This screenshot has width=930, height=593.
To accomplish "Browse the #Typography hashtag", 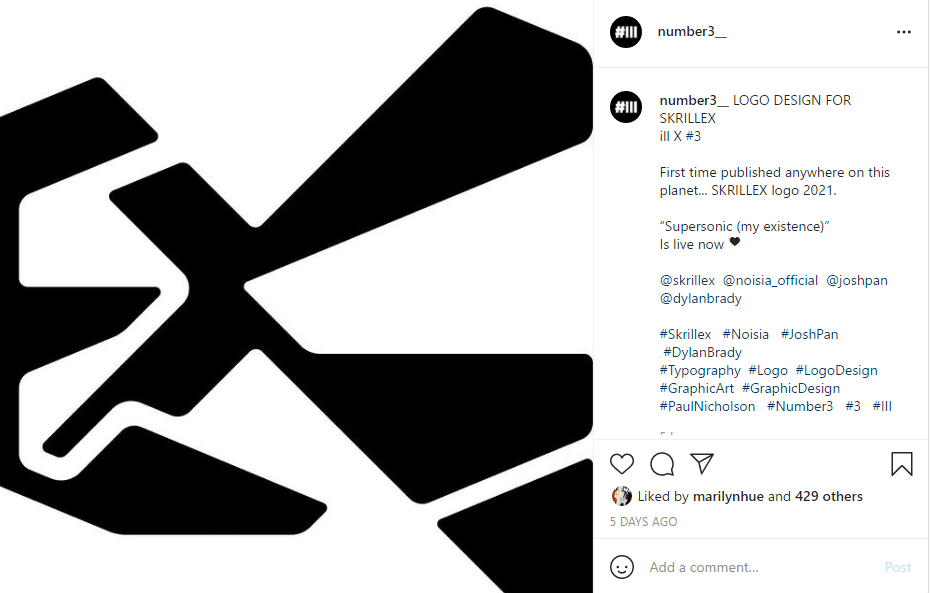I will [x=700, y=371].
